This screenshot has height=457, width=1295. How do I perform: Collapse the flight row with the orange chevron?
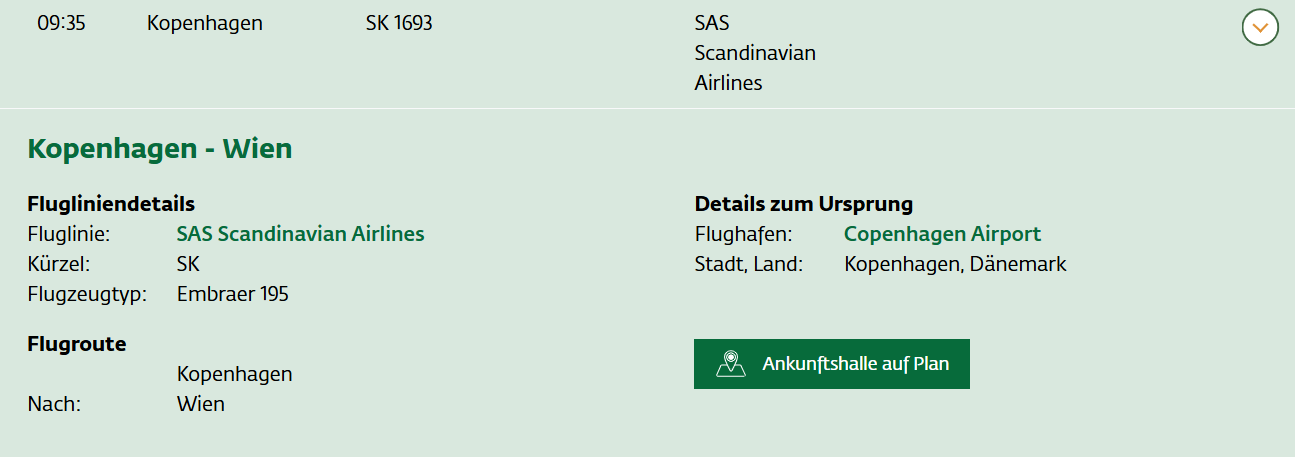[x=1260, y=27]
